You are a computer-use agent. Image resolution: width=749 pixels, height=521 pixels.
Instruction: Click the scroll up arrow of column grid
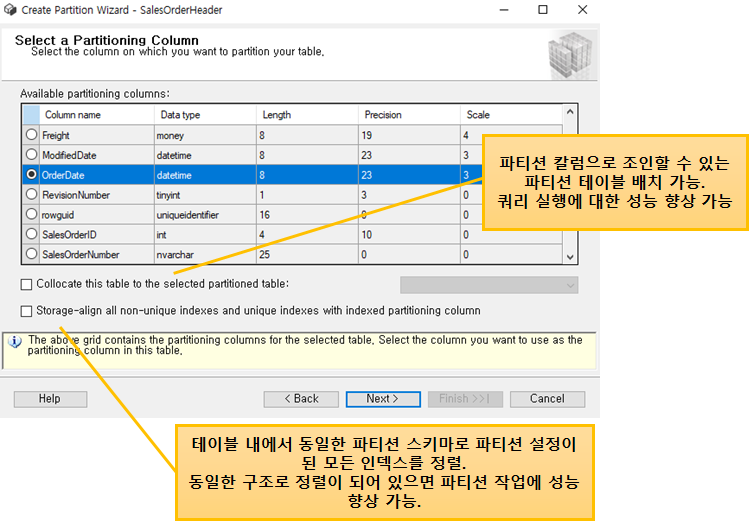[x=570, y=112]
